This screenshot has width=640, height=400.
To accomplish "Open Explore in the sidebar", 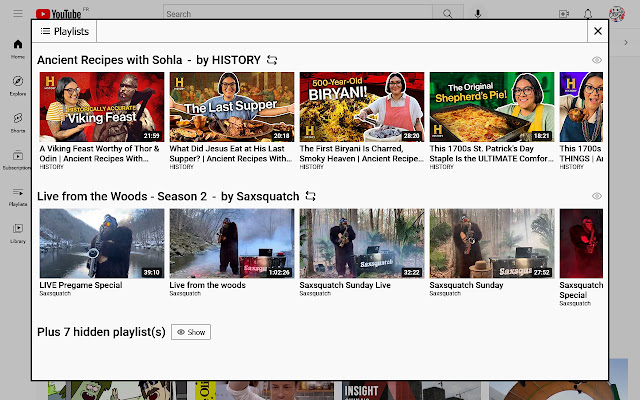I will (x=18, y=85).
